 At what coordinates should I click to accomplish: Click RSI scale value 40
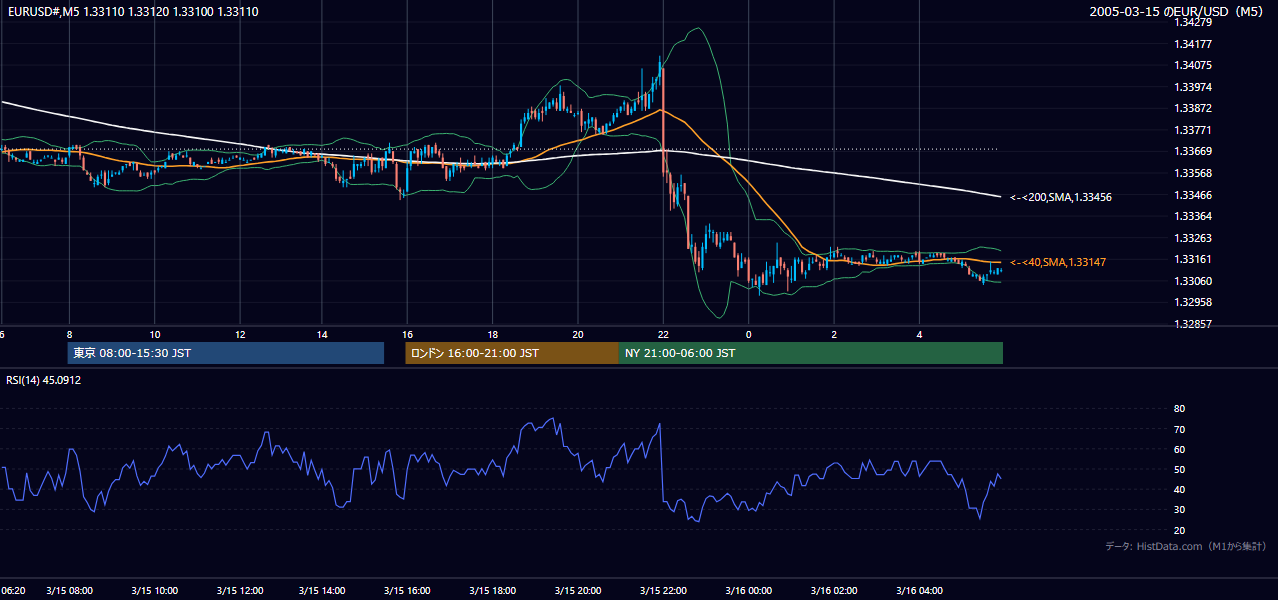(1180, 489)
